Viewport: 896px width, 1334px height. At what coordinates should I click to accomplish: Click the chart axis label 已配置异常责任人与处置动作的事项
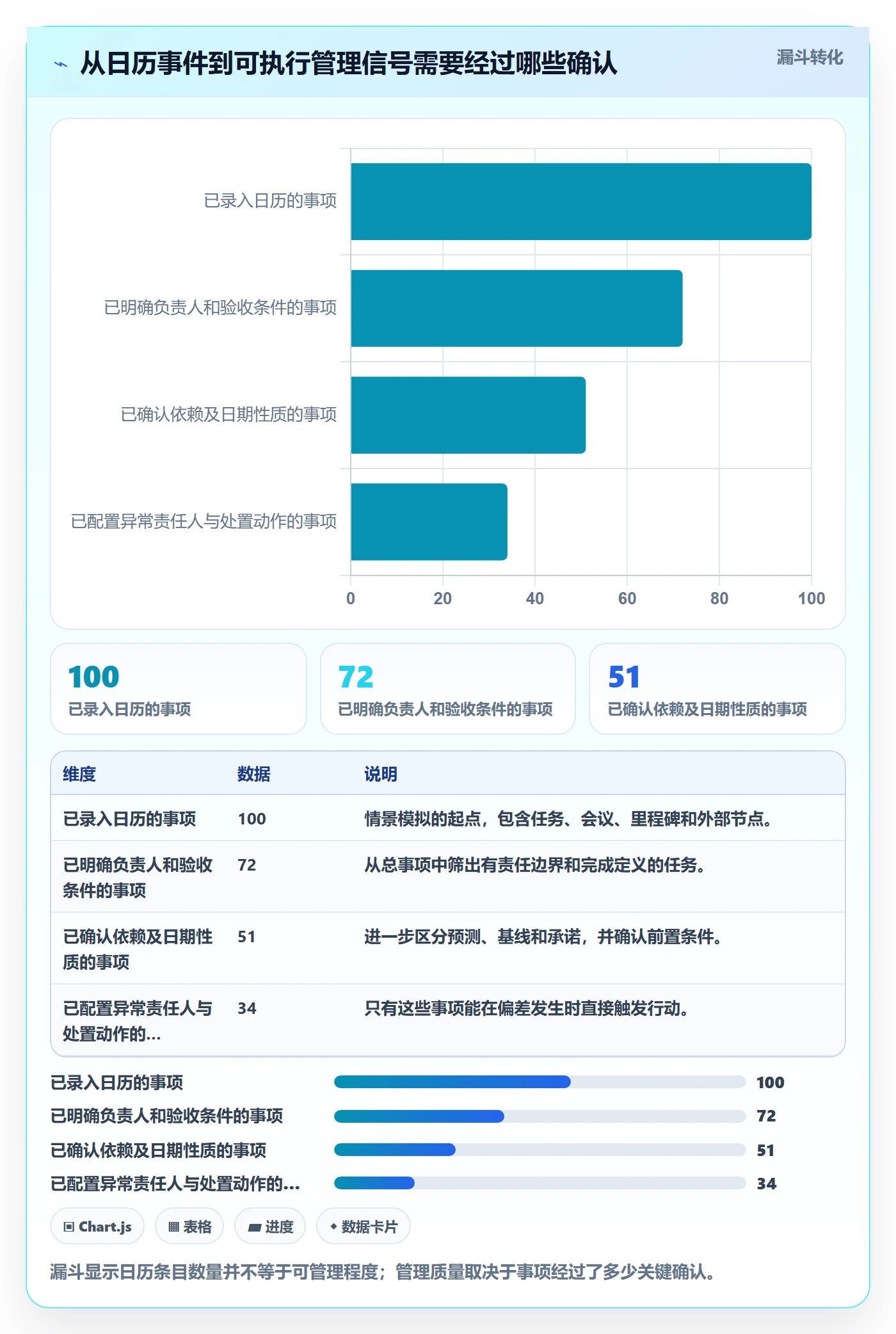(x=204, y=522)
